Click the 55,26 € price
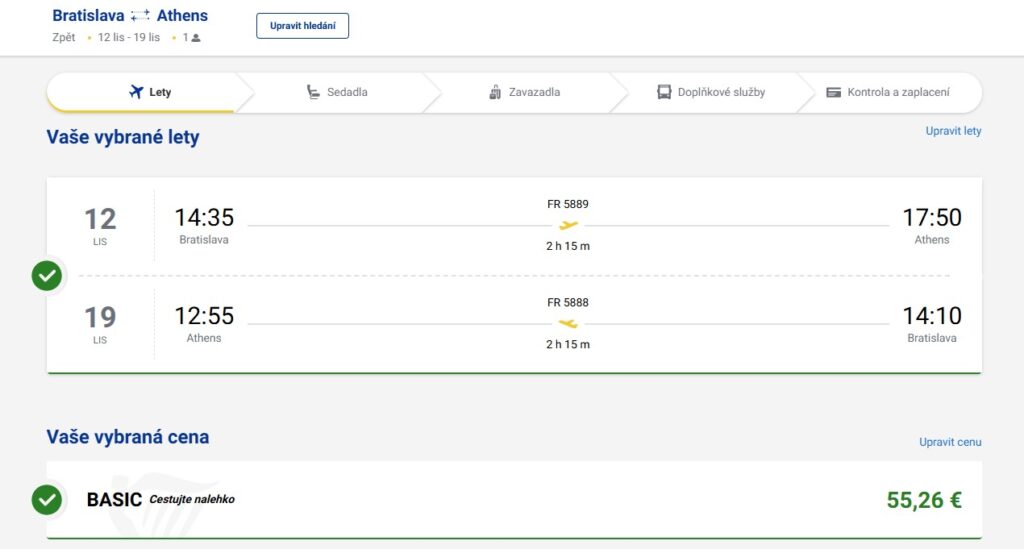 [x=924, y=500]
